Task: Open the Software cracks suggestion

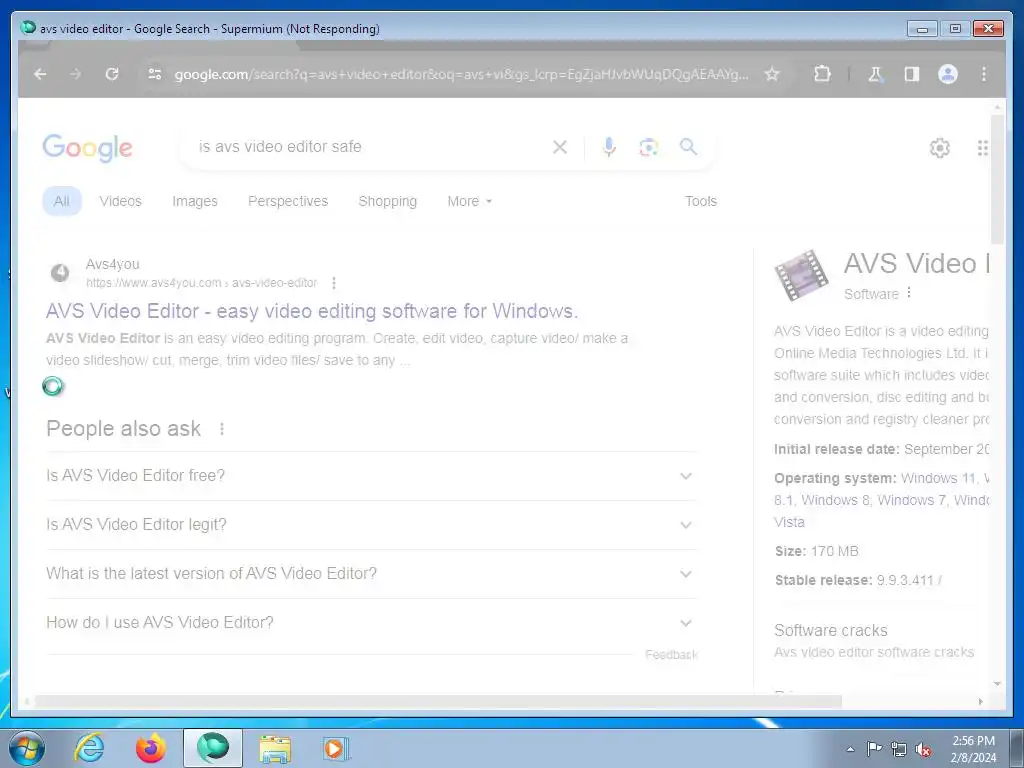Action: (831, 630)
